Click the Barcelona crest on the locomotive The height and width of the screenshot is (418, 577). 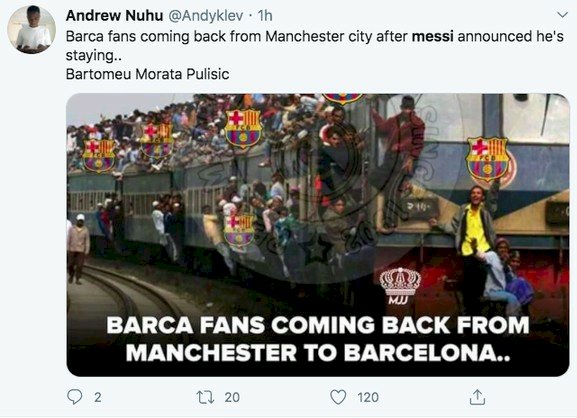[x=487, y=159]
